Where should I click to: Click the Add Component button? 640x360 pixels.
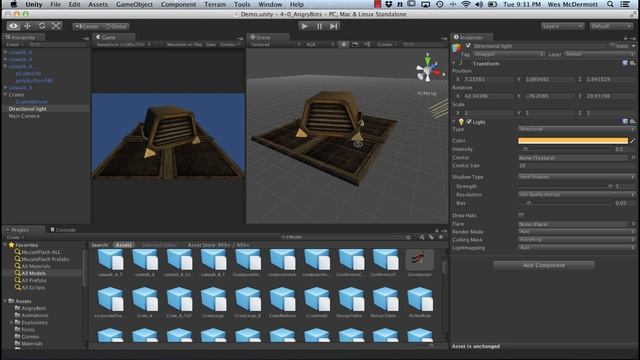tap(544, 265)
